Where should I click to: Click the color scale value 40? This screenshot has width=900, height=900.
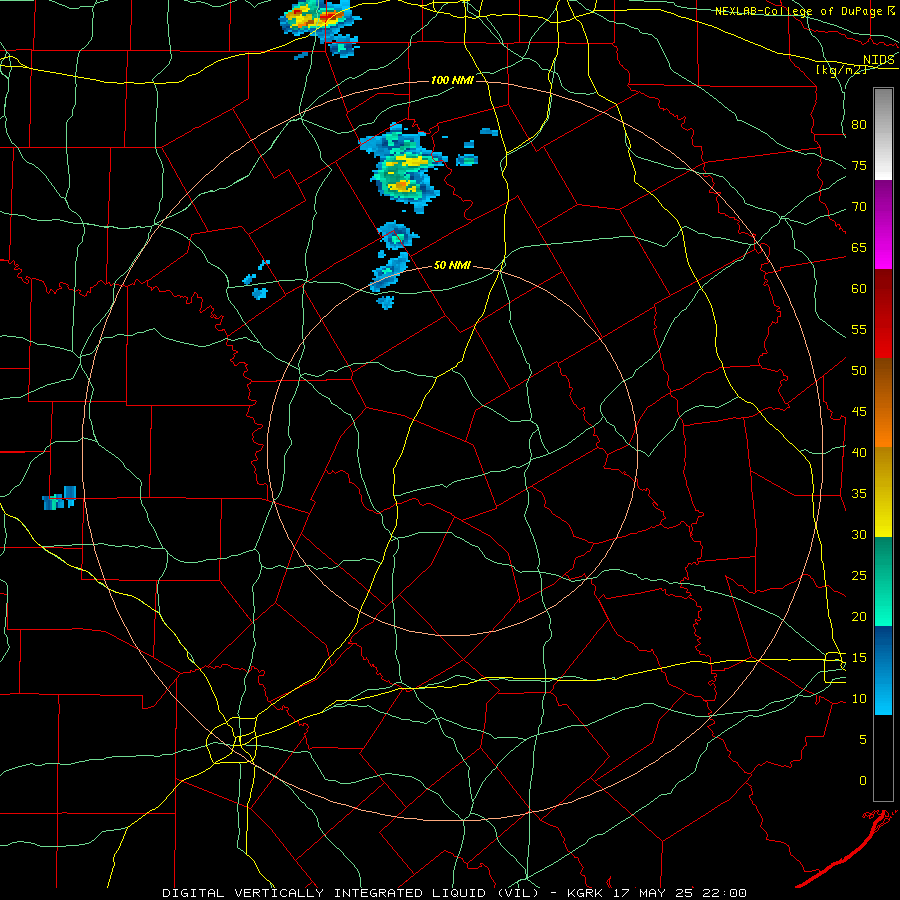[x=859, y=452]
